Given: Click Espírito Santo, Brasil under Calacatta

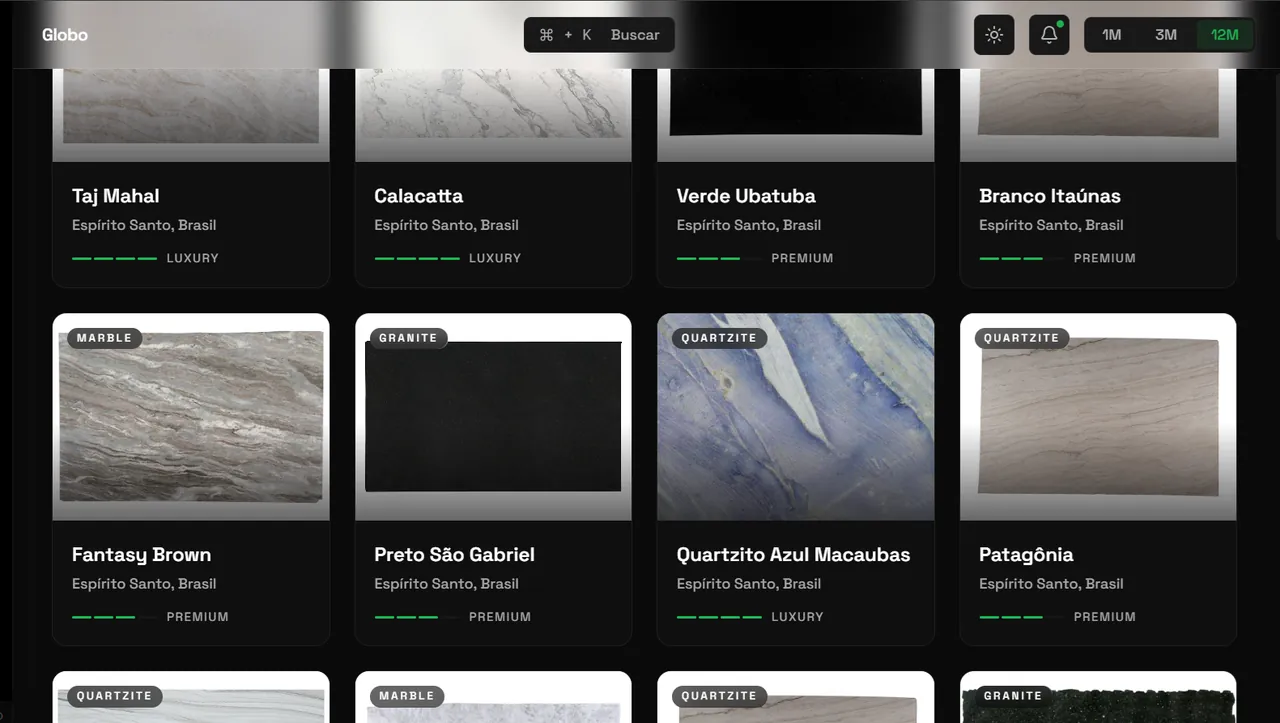Looking at the screenshot, I should (447, 225).
